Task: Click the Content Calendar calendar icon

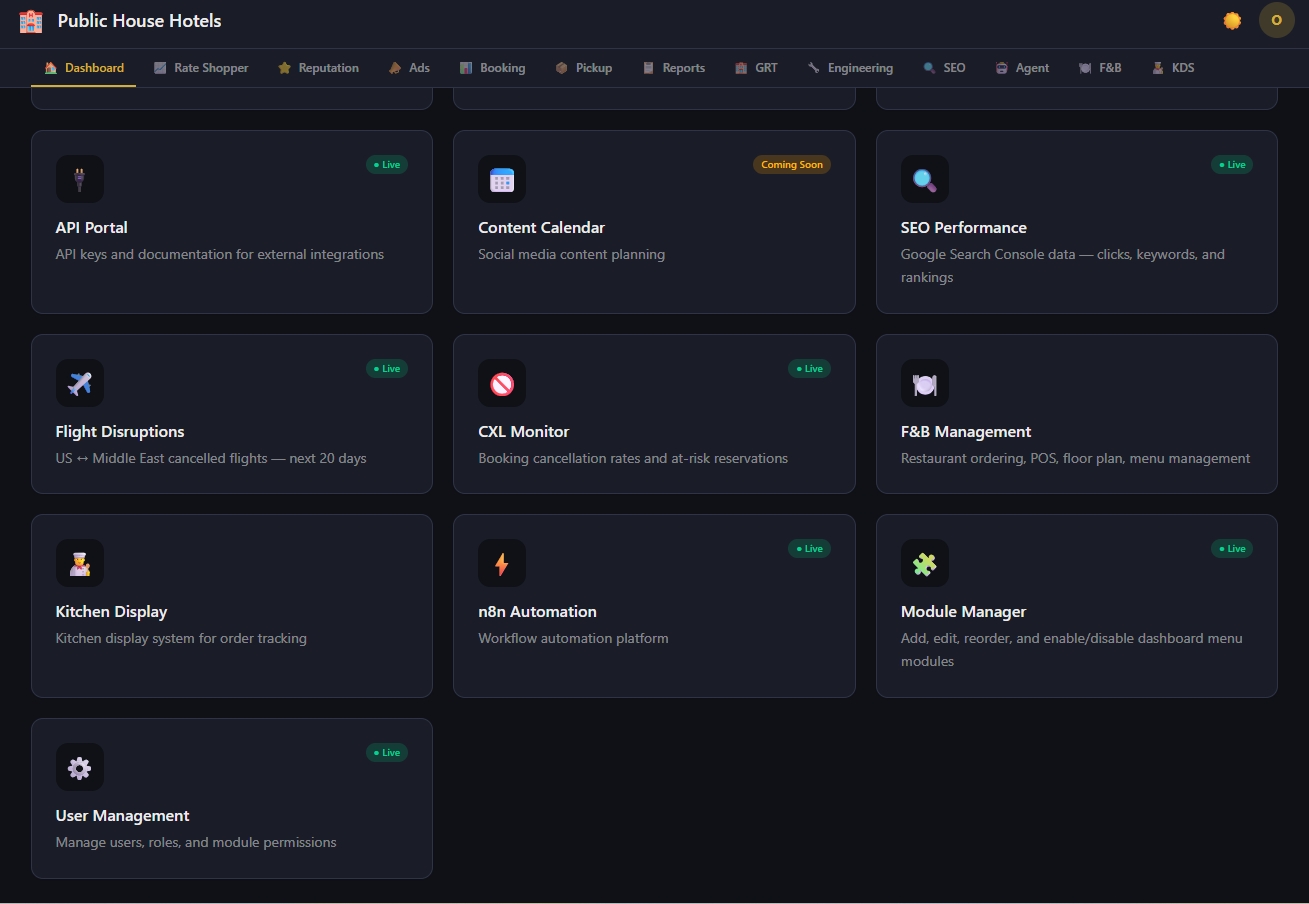Action: pyautogui.click(x=502, y=179)
